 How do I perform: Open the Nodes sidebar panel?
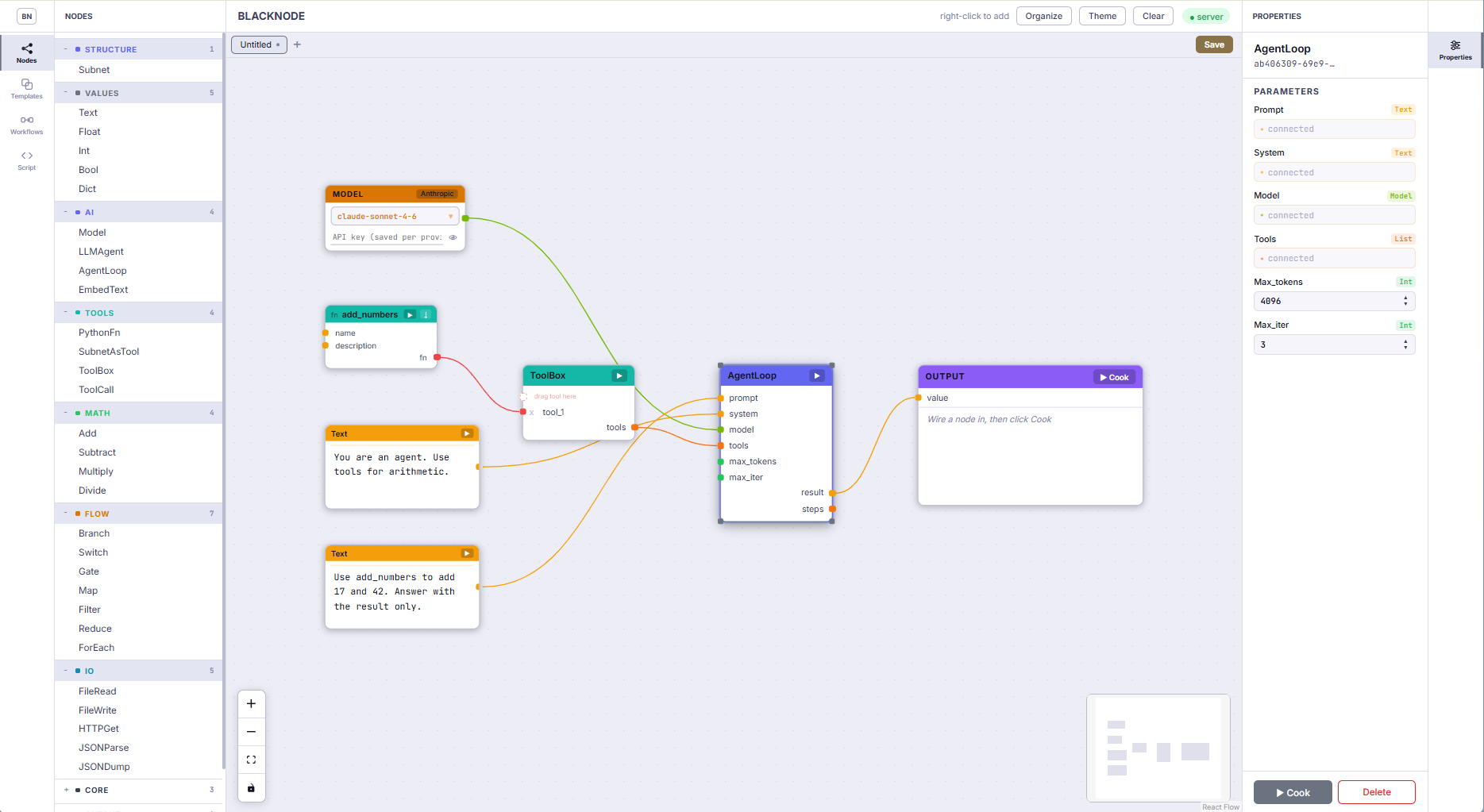pyautogui.click(x=26, y=52)
